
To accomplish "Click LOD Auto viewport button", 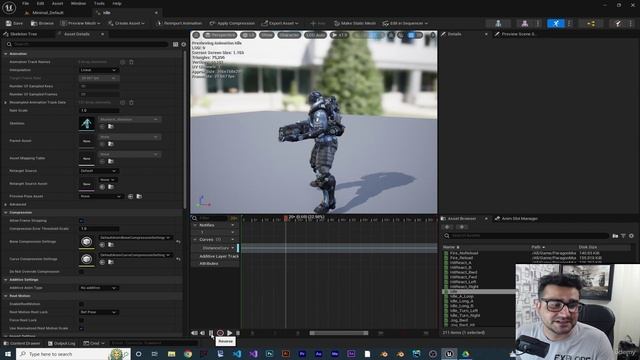I will click(x=316, y=35).
